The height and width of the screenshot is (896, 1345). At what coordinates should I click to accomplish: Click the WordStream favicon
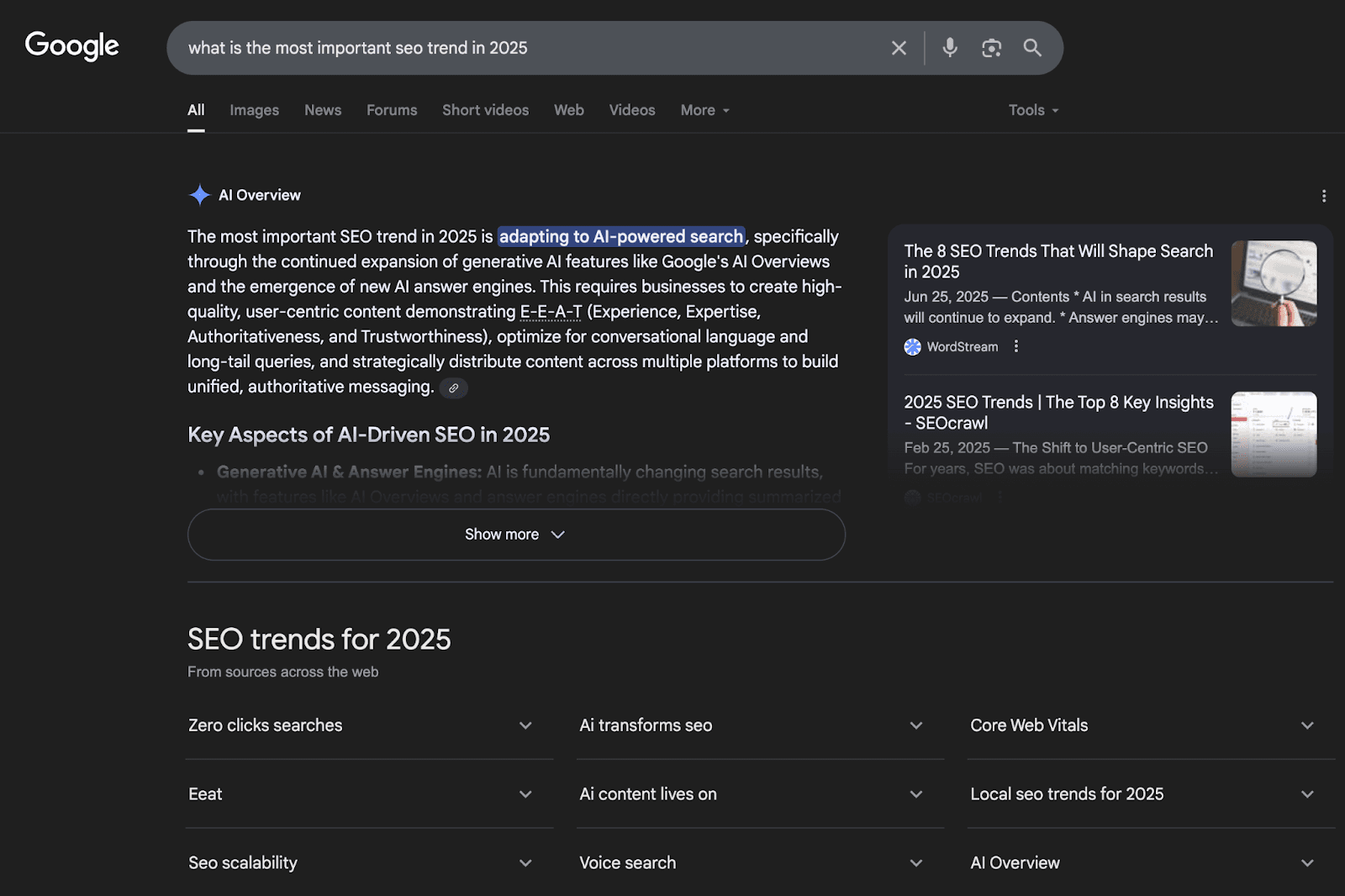pyautogui.click(x=912, y=346)
